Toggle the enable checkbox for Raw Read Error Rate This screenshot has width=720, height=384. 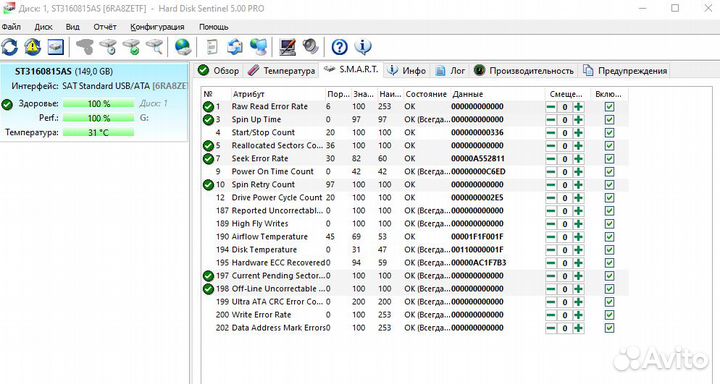pyautogui.click(x=609, y=107)
